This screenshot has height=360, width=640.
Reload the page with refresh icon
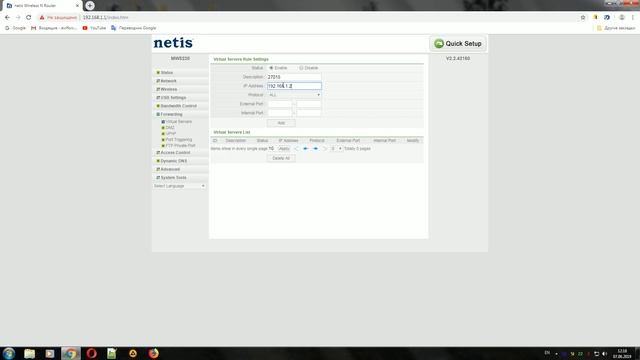(29, 18)
